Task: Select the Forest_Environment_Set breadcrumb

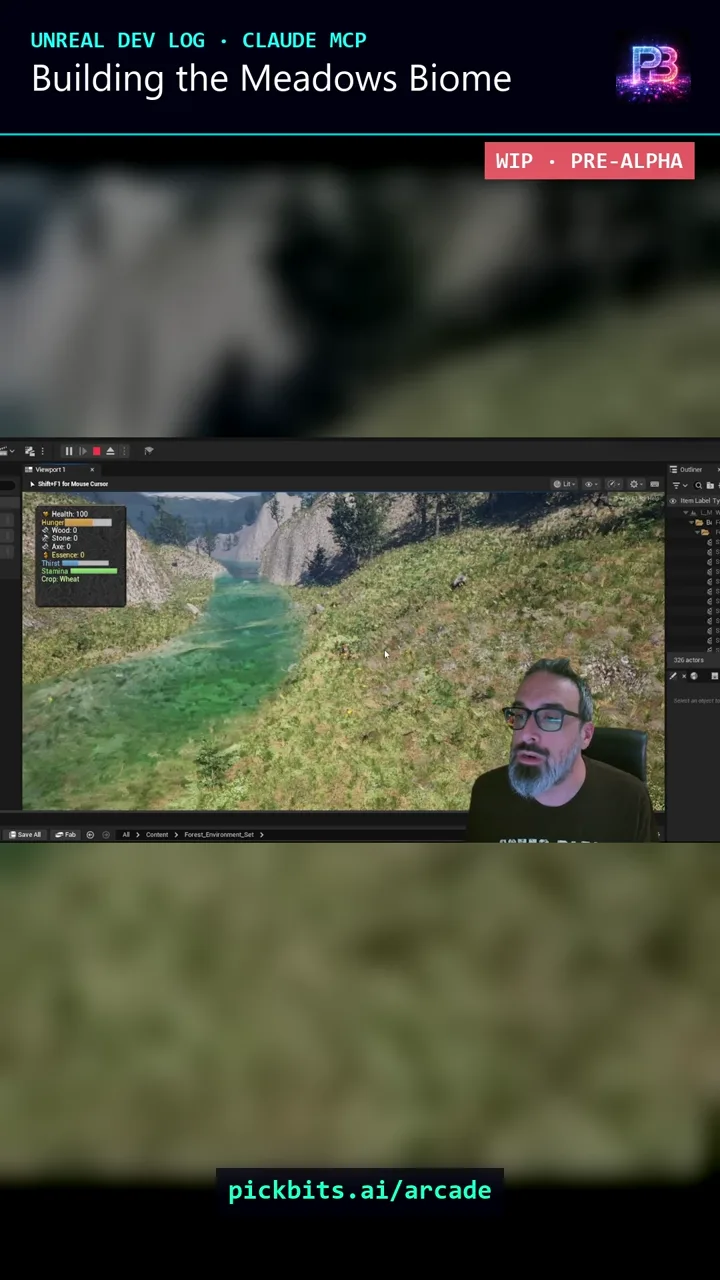Action: pos(219,834)
